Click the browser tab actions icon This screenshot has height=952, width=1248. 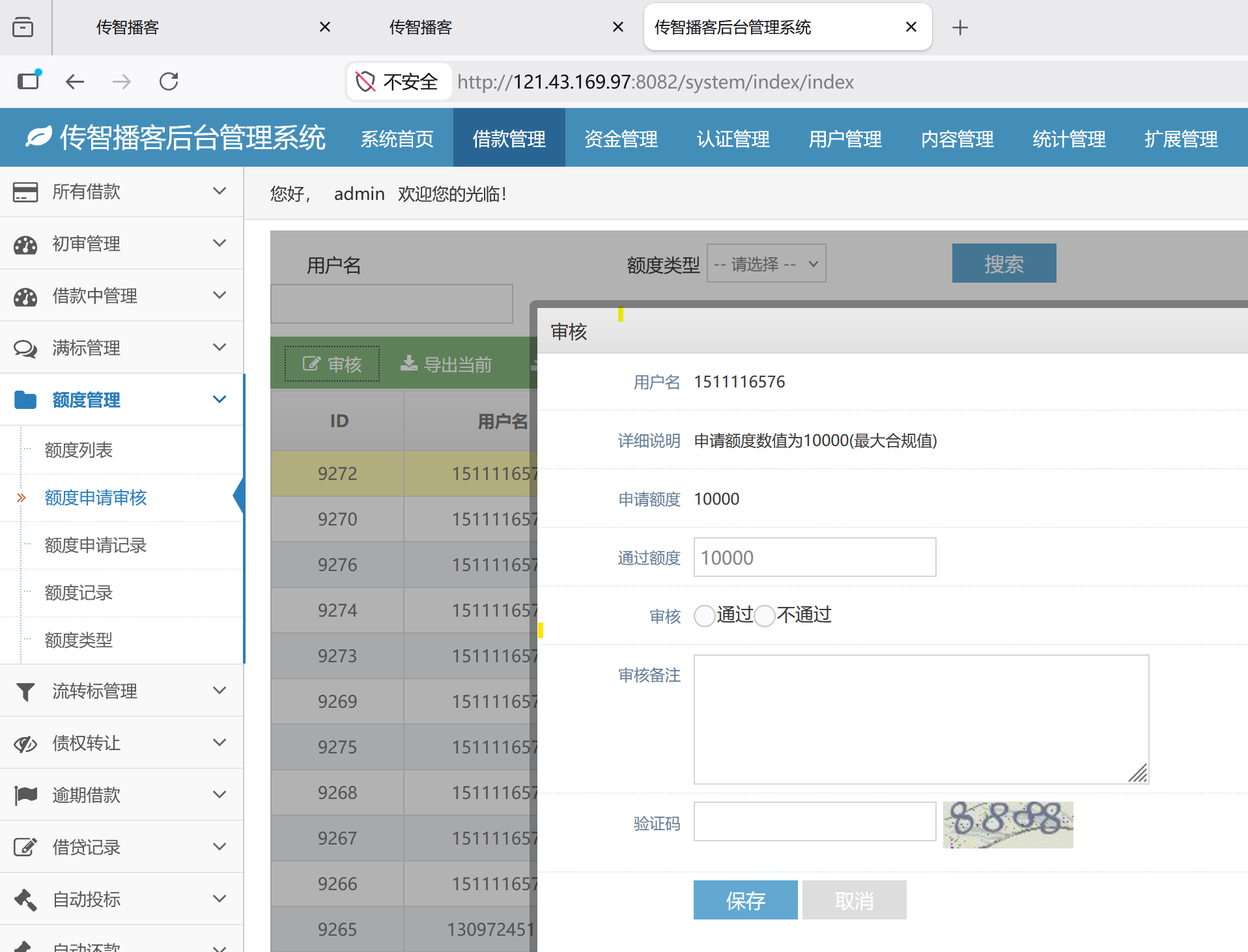point(23,27)
